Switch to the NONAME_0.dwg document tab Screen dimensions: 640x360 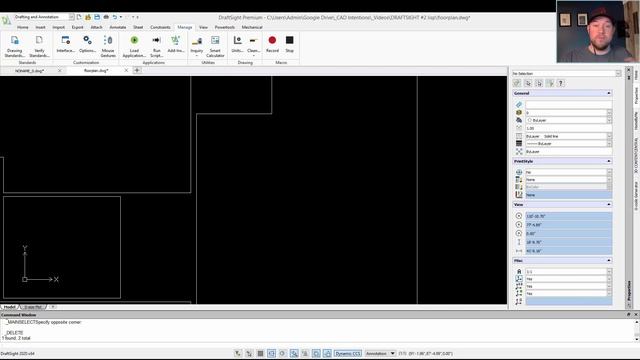tap(29, 71)
